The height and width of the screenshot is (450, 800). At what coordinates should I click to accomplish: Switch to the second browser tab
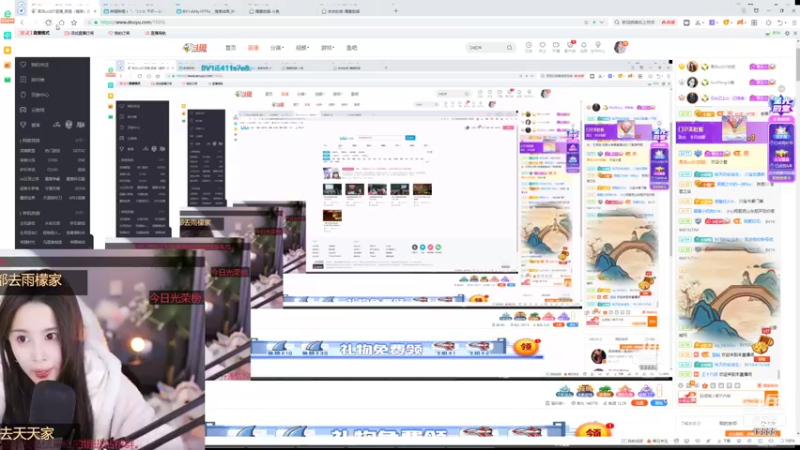(134, 11)
